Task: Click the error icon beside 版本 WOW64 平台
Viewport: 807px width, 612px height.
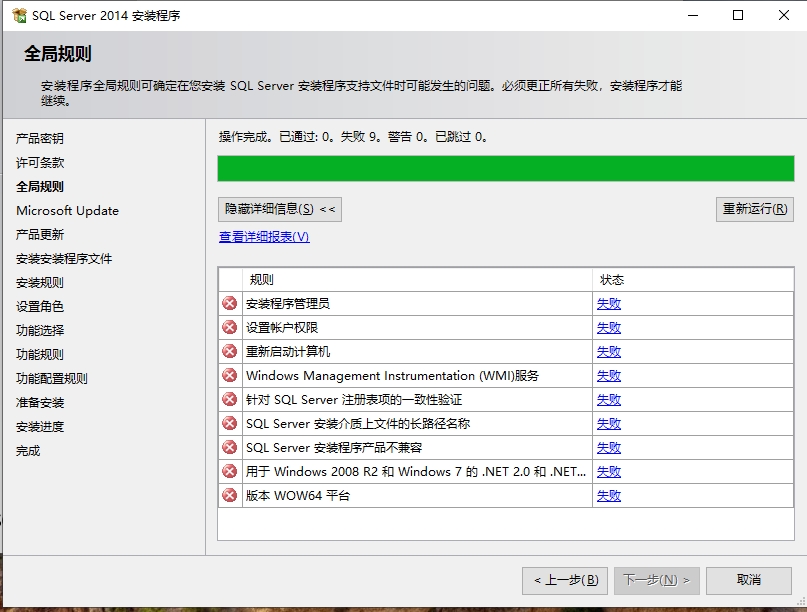Action: [230, 495]
